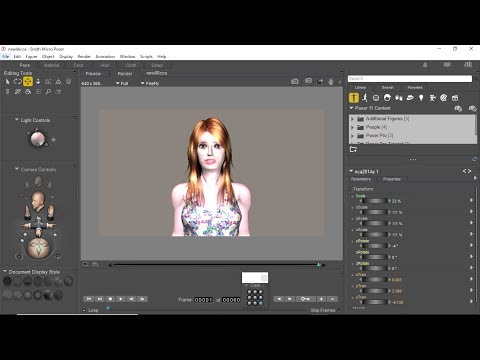Switch to the Render tab above the viewport

tap(125, 73)
